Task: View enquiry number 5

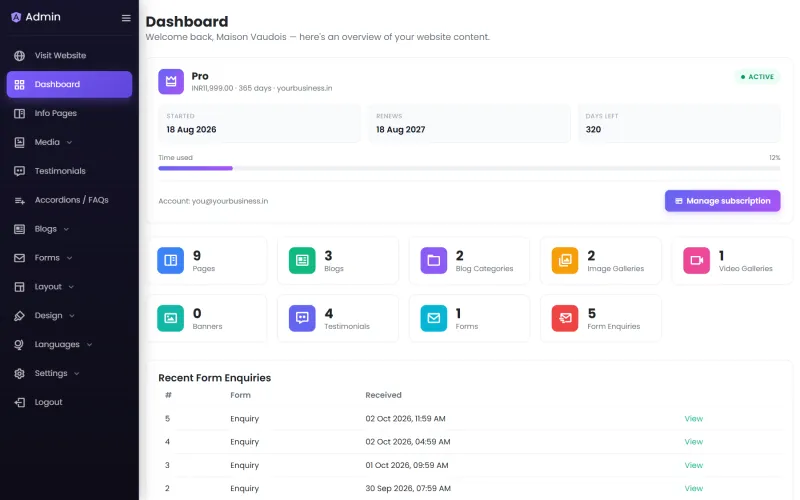Action: [x=693, y=419]
